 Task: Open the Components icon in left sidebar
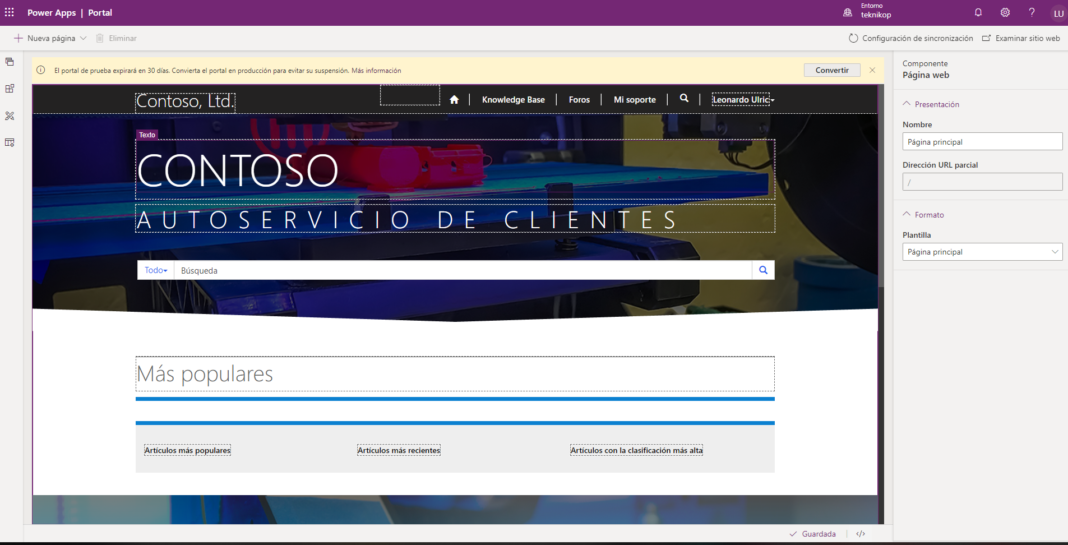(10, 89)
